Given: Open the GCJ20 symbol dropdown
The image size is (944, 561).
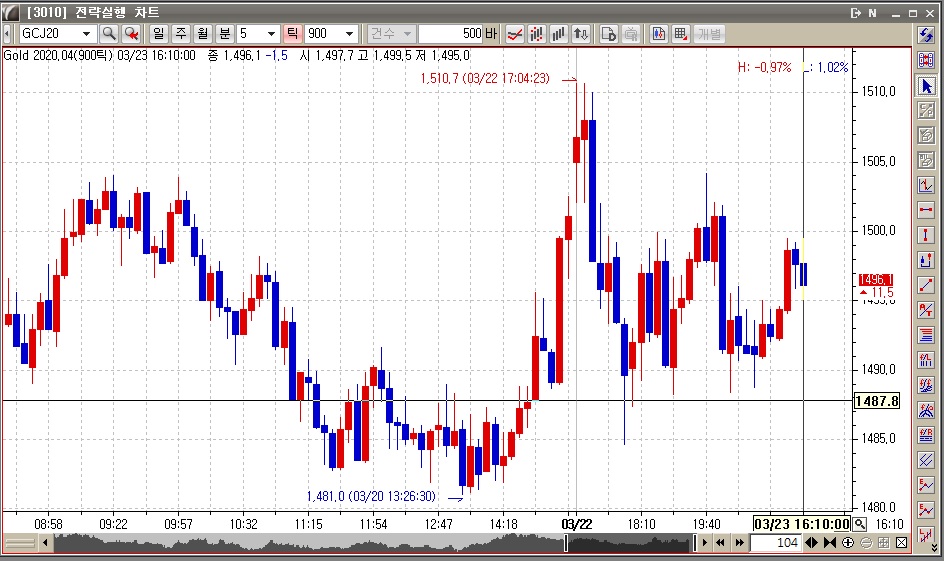Looking at the screenshot, I should tap(86, 34).
